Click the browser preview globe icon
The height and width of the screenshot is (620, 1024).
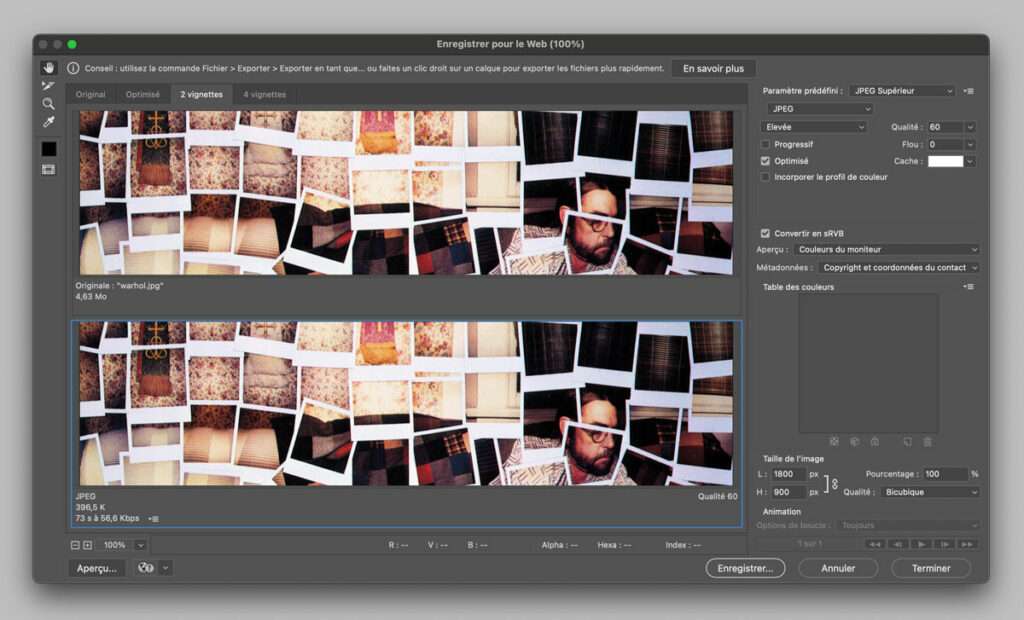tap(146, 568)
